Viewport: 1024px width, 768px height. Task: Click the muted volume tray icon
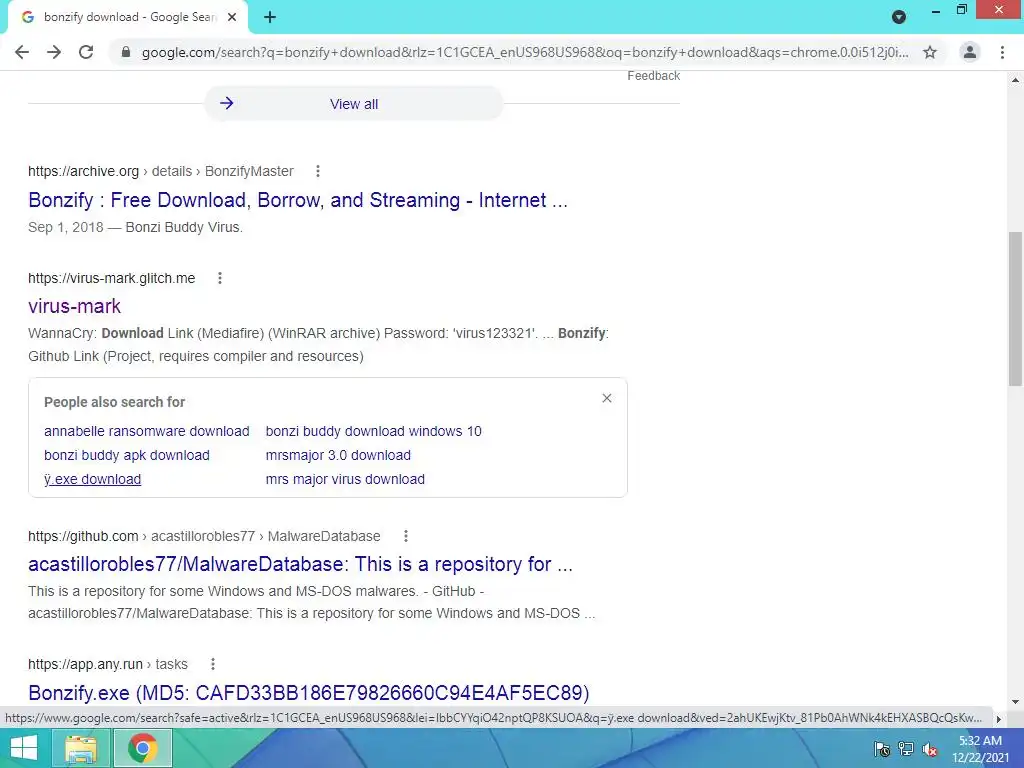click(930, 749)
